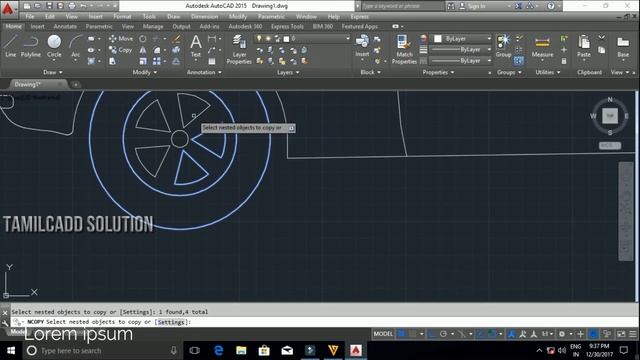Select the Scale tool icon
The height and width of the screenshot is (360, 640).
pyautogui.click(x=142, y=61)
